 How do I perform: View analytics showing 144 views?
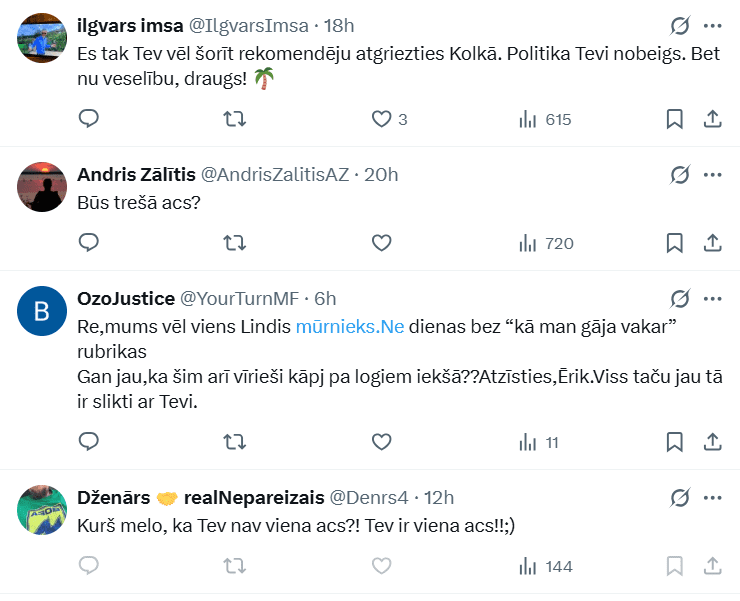(x=545, y=566)
